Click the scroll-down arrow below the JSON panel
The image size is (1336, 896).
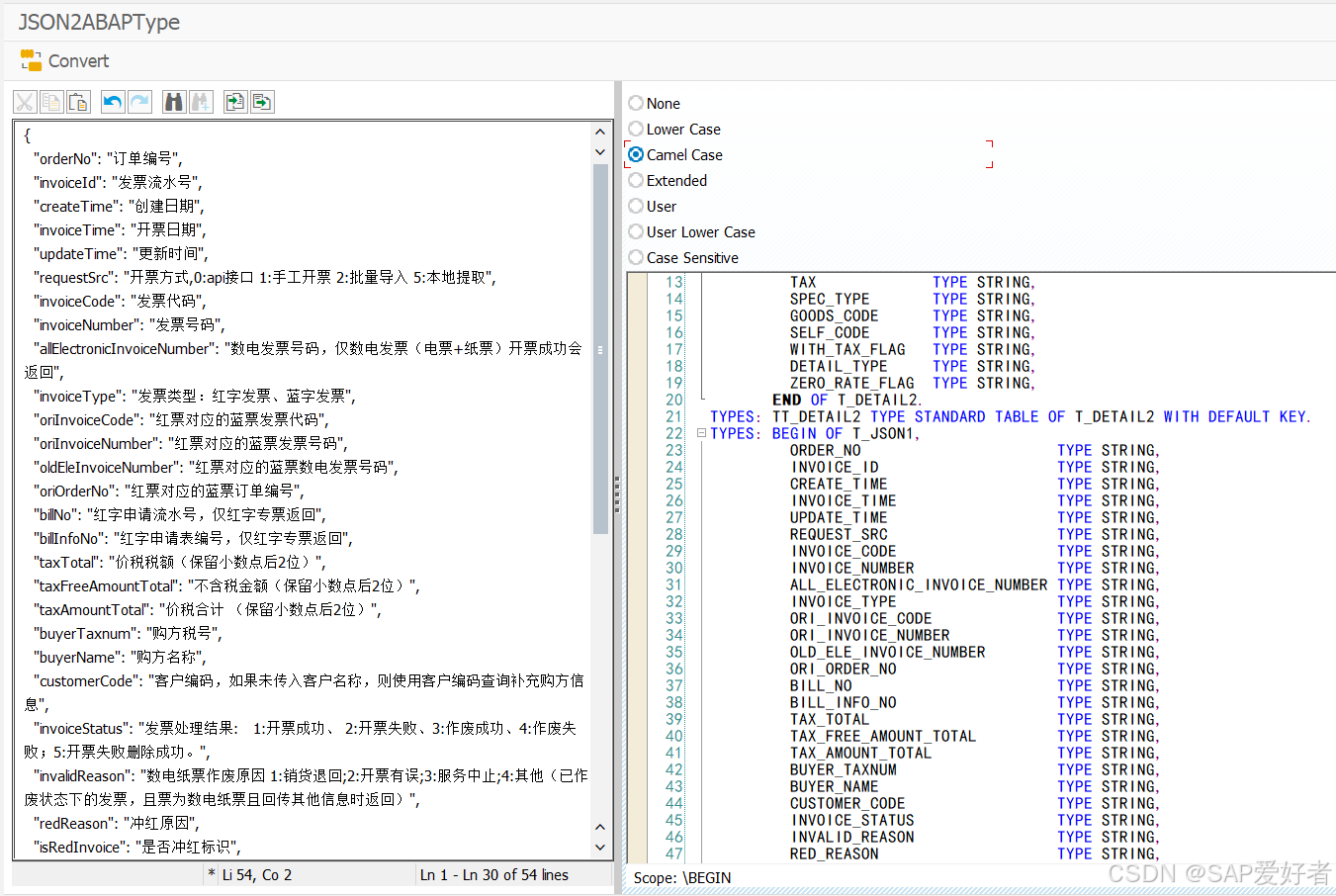[599, 846]
